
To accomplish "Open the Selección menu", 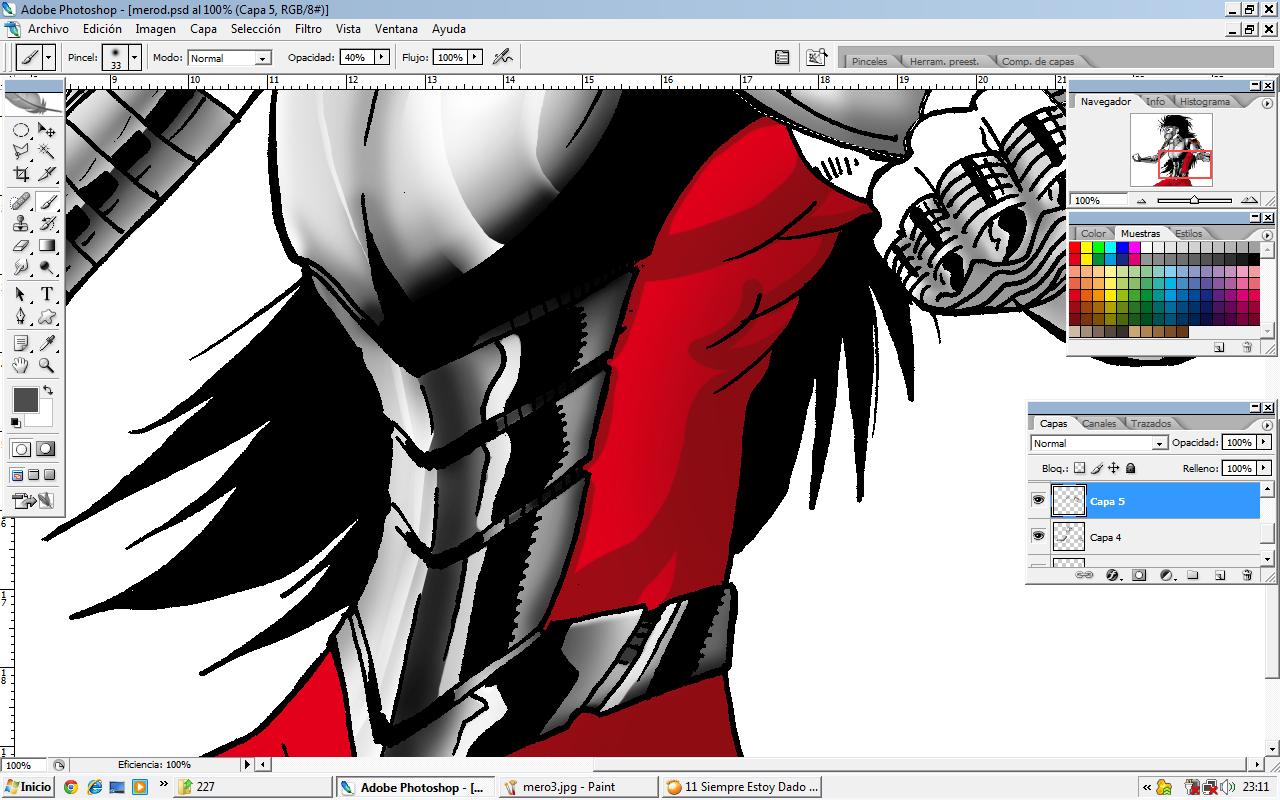I will pos(255,29).
